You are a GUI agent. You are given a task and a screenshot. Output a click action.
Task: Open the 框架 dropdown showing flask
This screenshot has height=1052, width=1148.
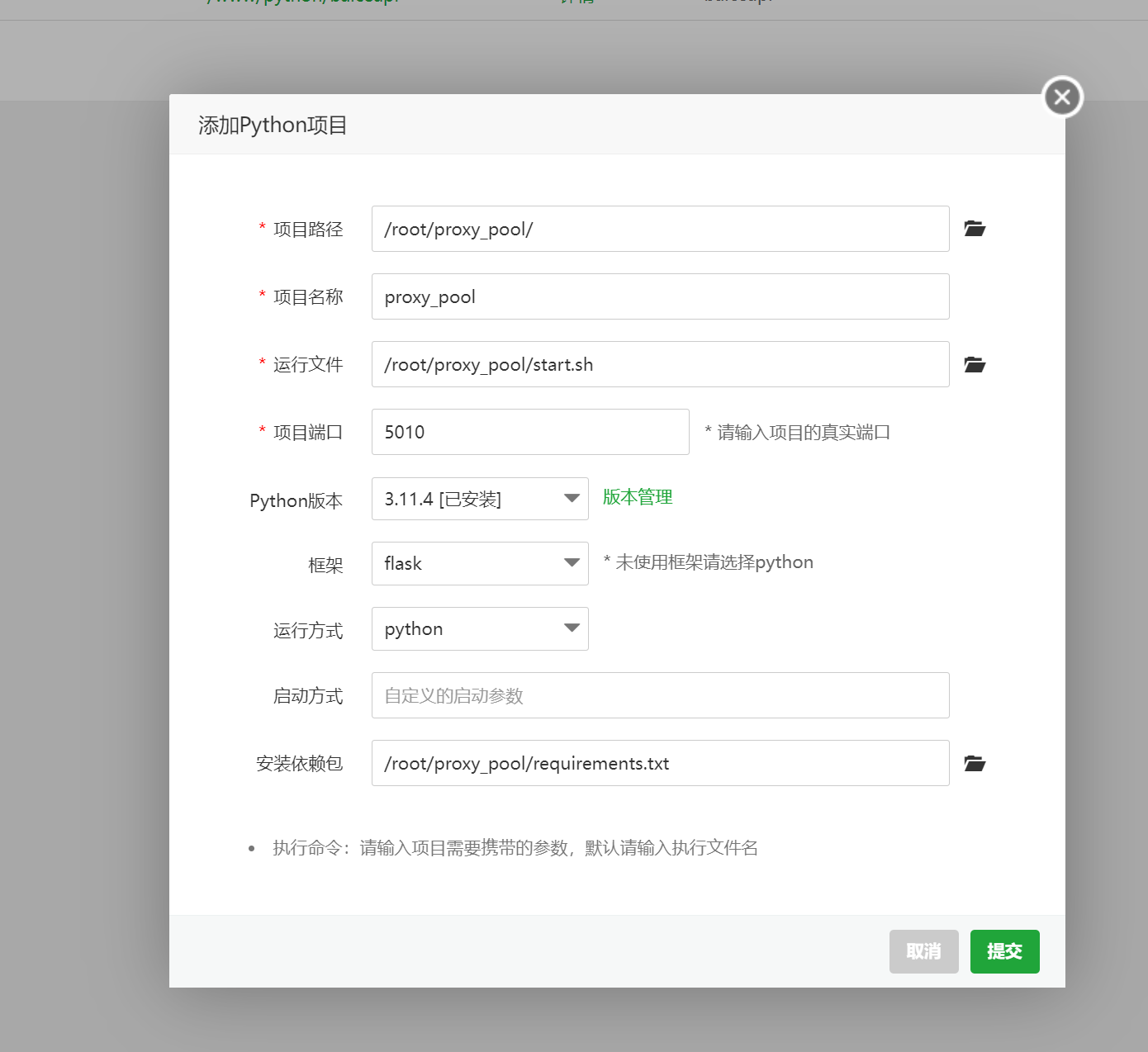pos(480,564)
